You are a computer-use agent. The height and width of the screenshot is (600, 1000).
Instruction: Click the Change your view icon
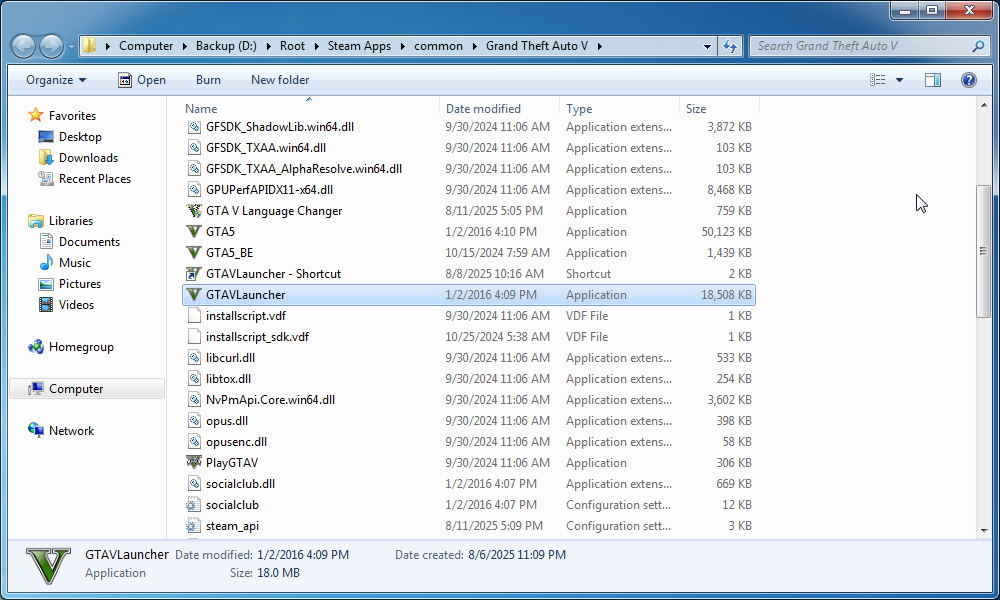[878, 80]
